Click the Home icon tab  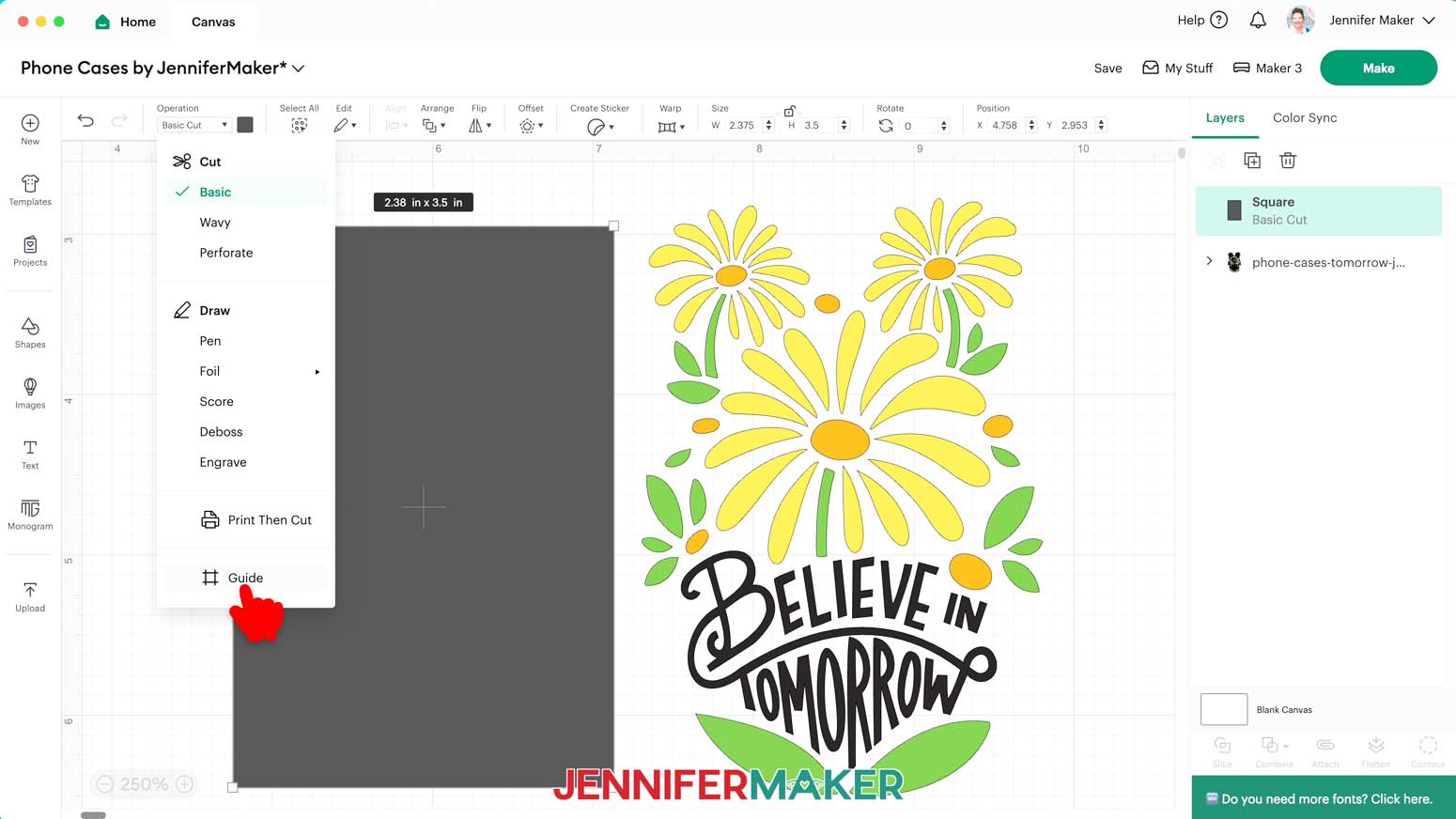pyautogui.click(x=126, y=22)
